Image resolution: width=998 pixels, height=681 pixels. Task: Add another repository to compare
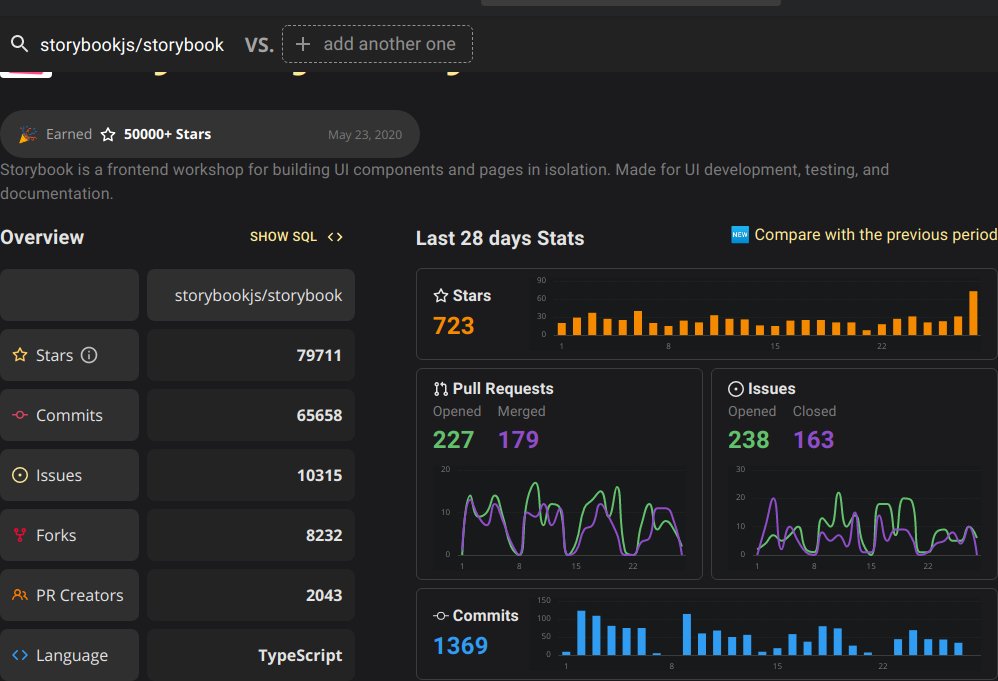click(377, 44)
